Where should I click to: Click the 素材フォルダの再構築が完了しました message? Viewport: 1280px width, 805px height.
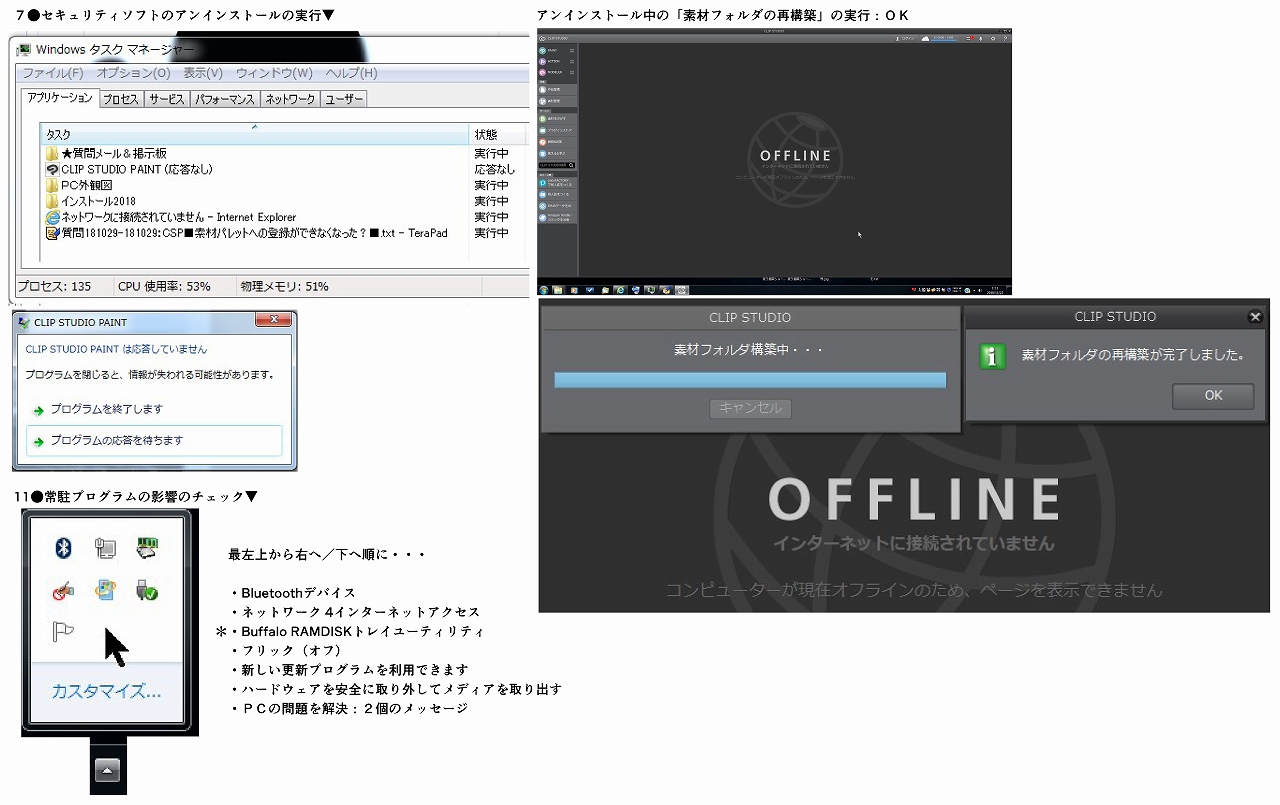click(1133, 355)
